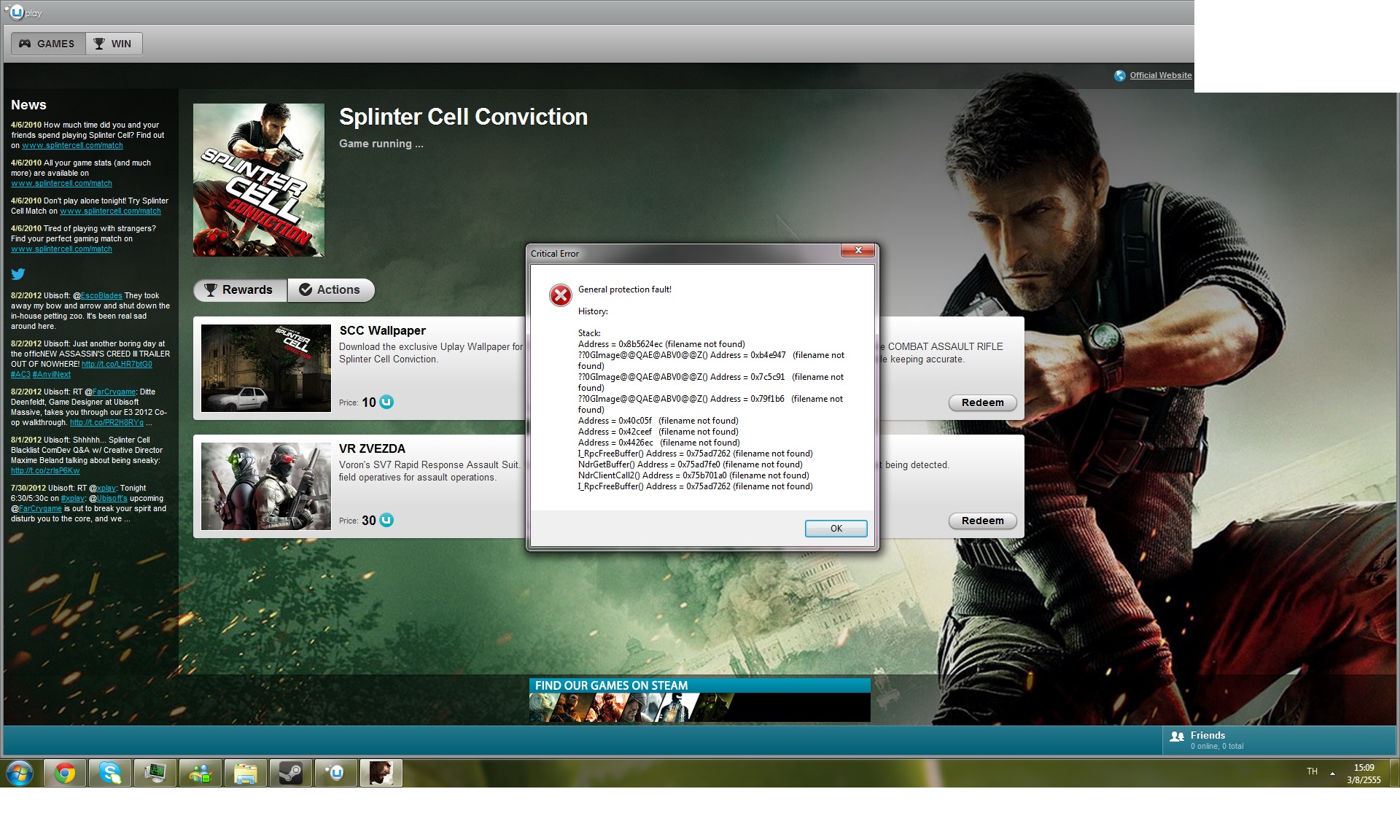
Task: Switch to the WIN tab
Action: point(113,44)
